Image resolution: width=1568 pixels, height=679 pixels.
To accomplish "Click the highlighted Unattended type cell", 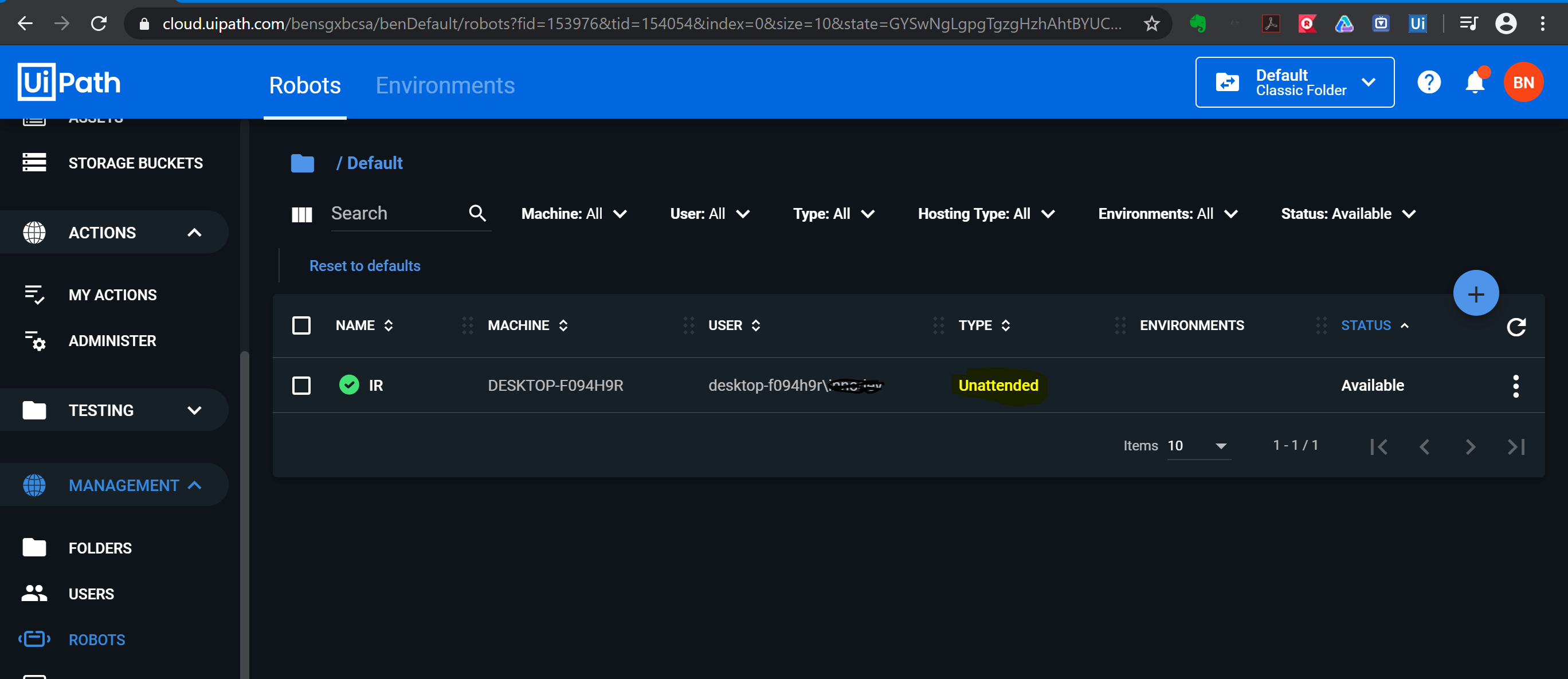I will pos(998,386).
